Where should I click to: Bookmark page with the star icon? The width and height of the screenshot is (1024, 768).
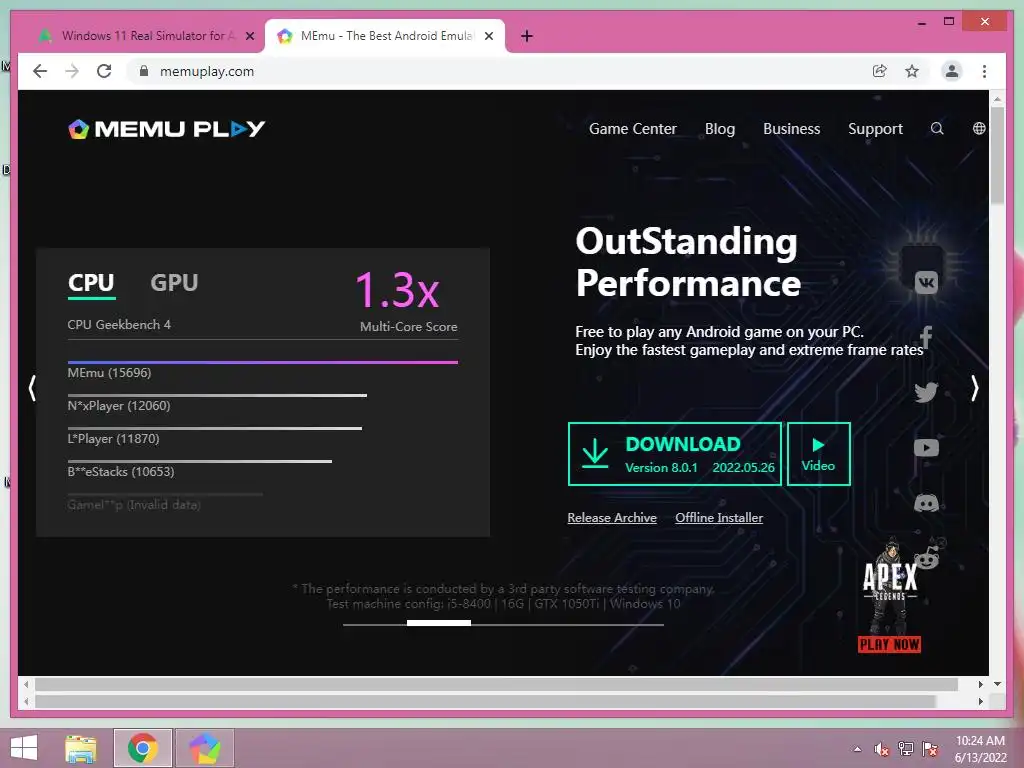[x=912, y=71]
